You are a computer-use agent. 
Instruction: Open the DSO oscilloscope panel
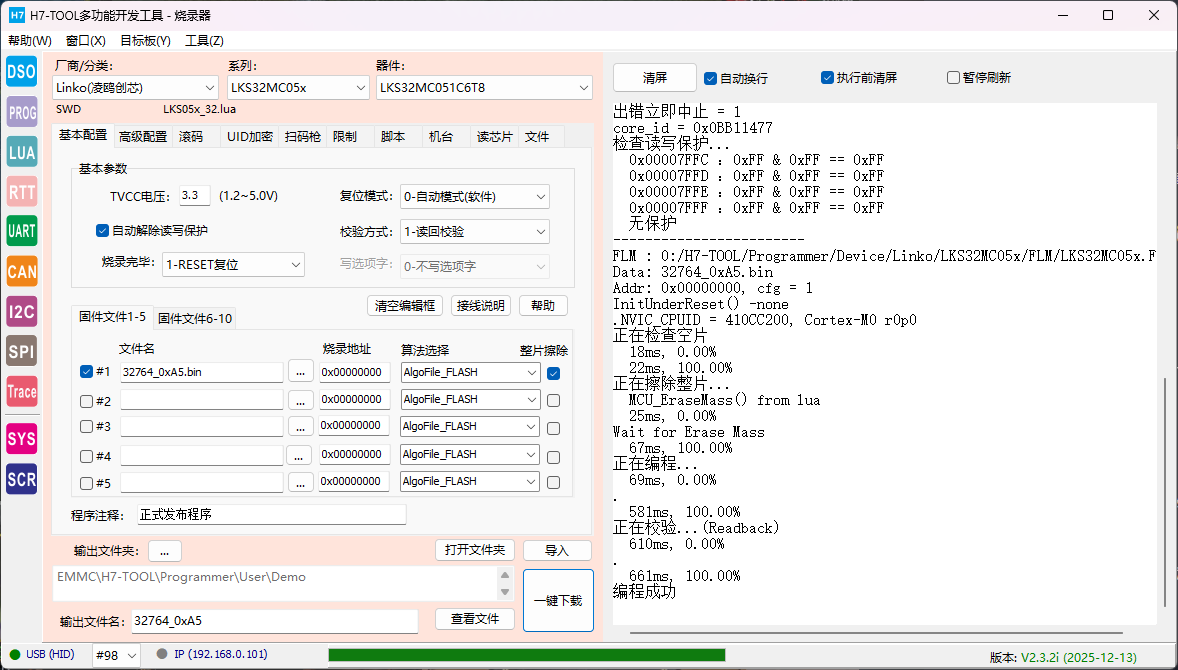[x=21, y=72]
